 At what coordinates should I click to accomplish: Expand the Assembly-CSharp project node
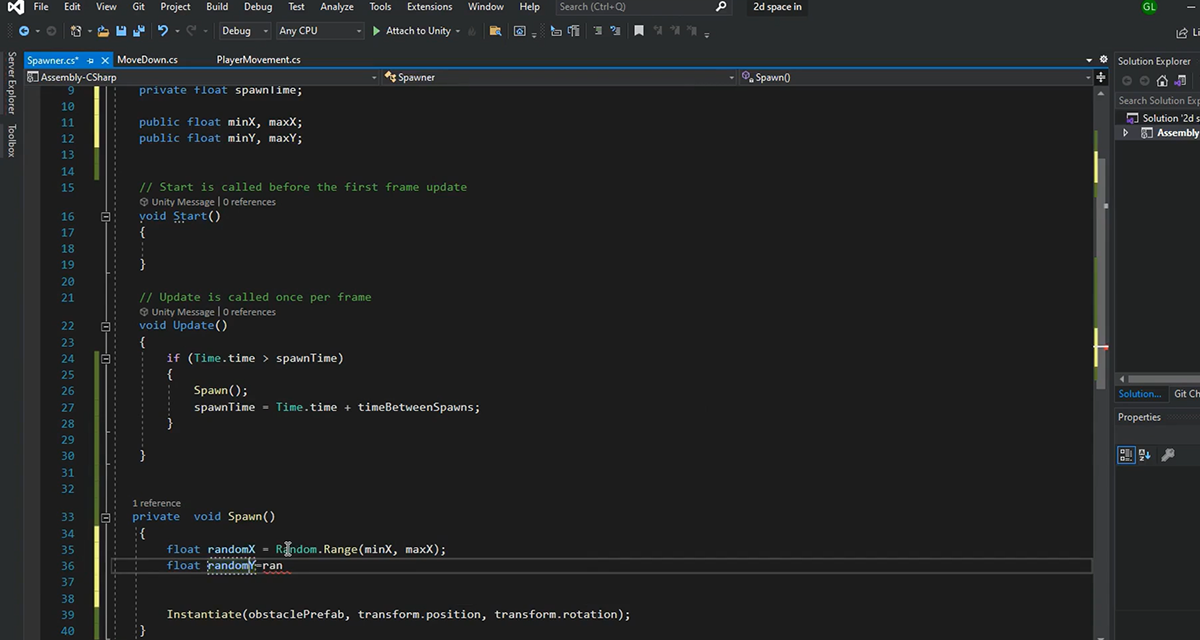tap(1126, 133)
